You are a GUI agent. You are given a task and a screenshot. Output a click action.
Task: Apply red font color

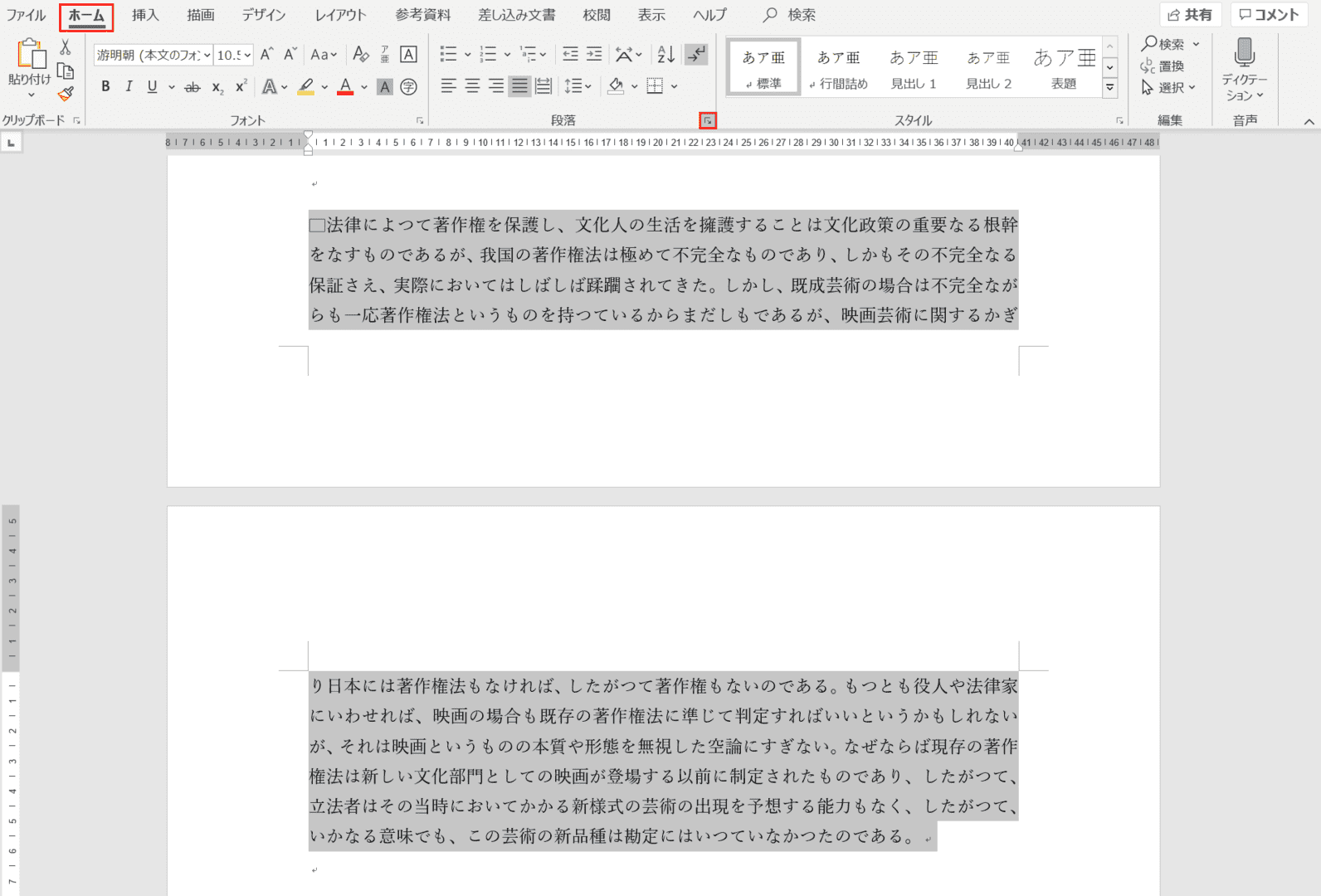point(346,86)
